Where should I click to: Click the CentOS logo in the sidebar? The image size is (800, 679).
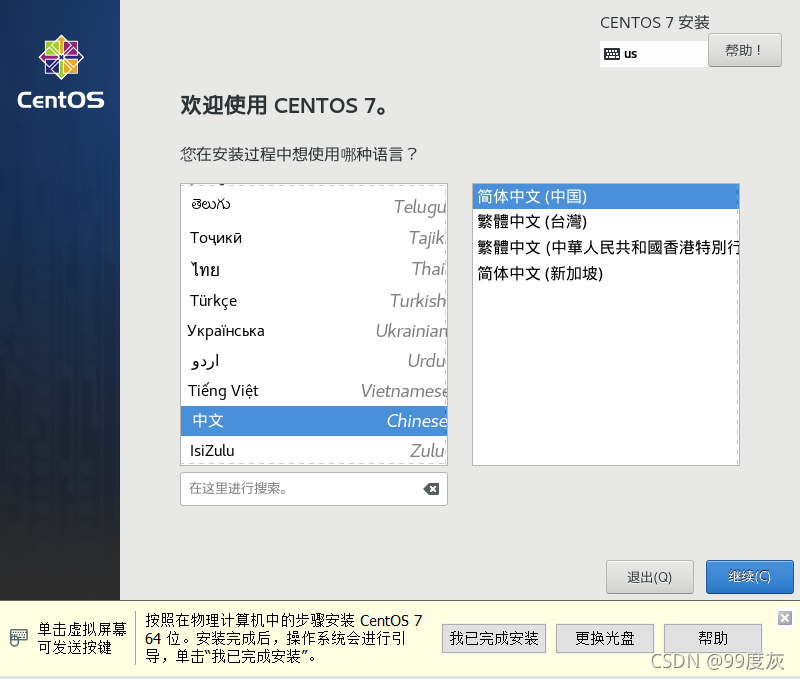tap(61, 72)
